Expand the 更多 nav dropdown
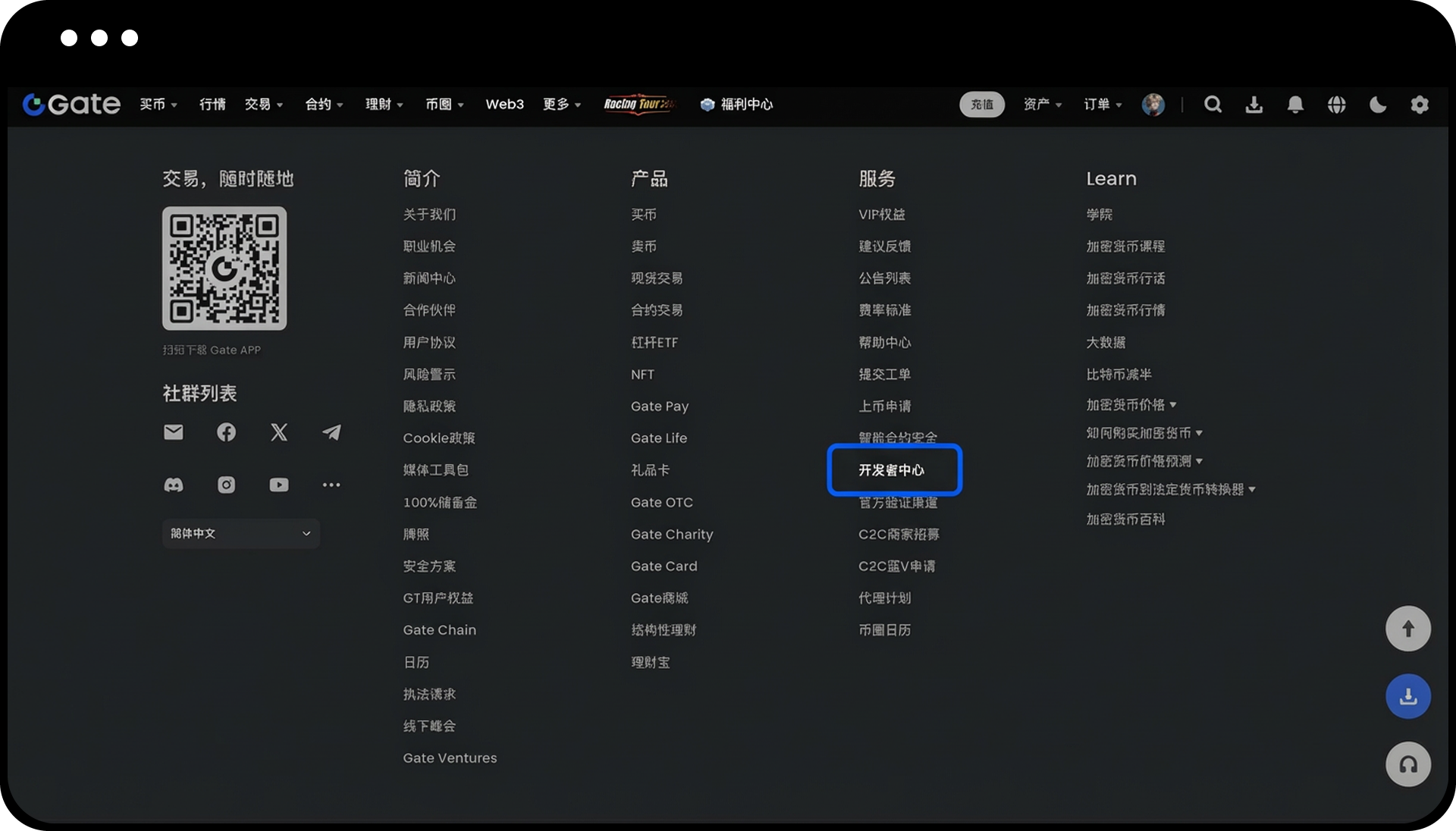The width and height of the screenshot is (1456, 831). [x=562, y=105]
